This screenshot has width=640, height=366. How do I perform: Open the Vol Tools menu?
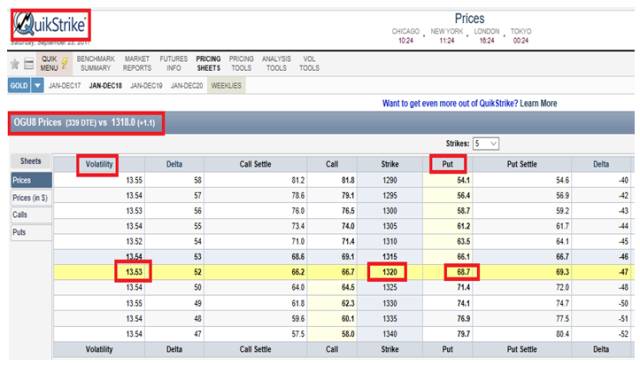(309, 63)
